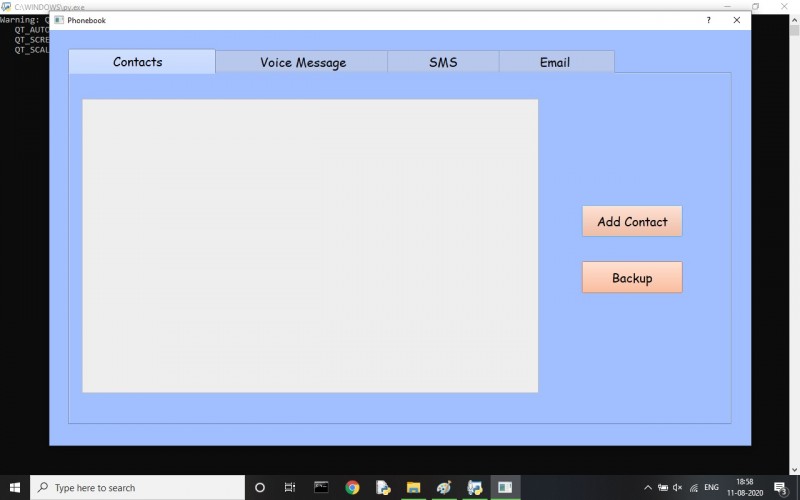
Task: Minimize the py.exe console window
Action: click(727, 6)
